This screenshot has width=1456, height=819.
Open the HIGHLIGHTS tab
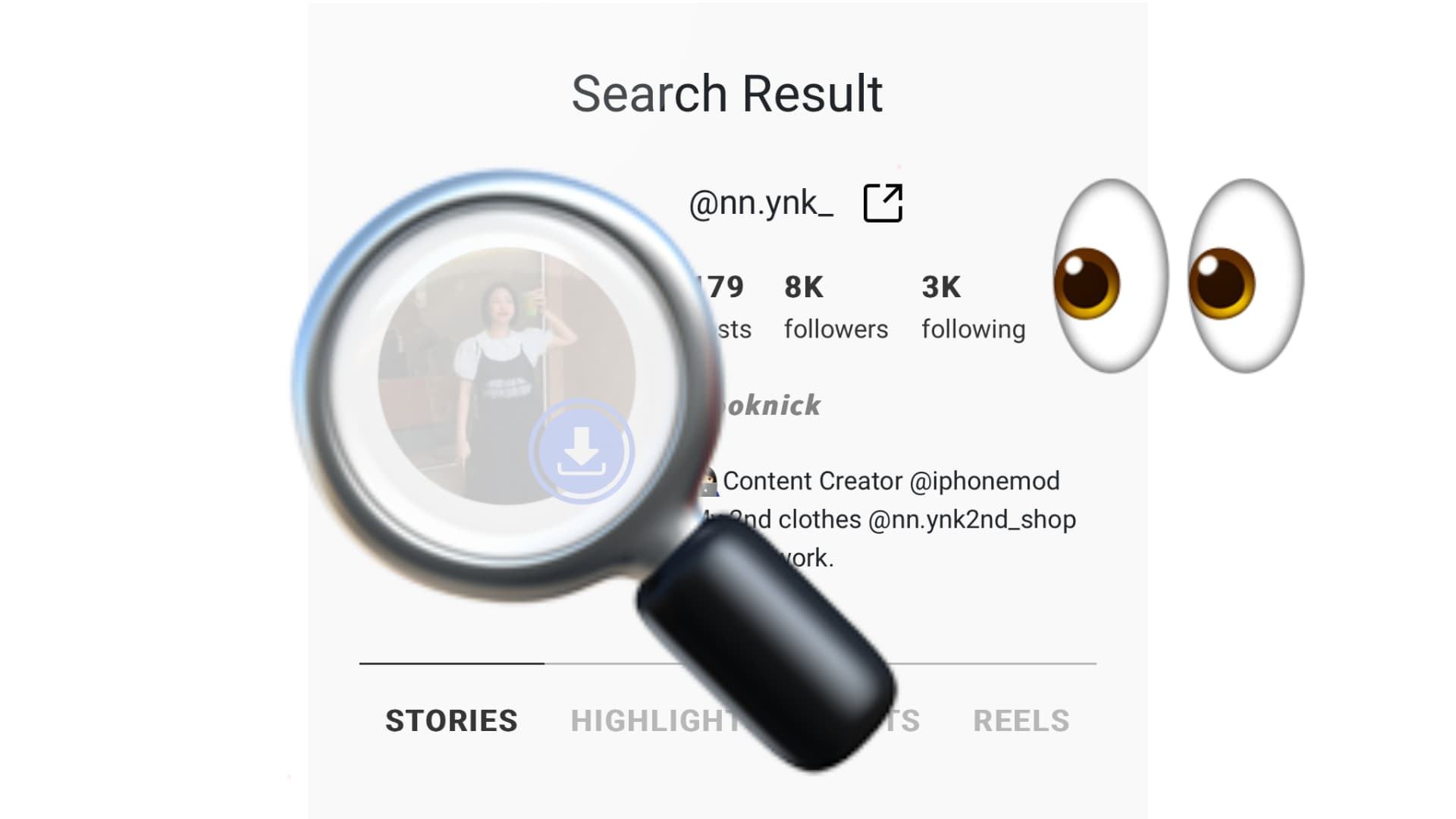click(657, 720)
